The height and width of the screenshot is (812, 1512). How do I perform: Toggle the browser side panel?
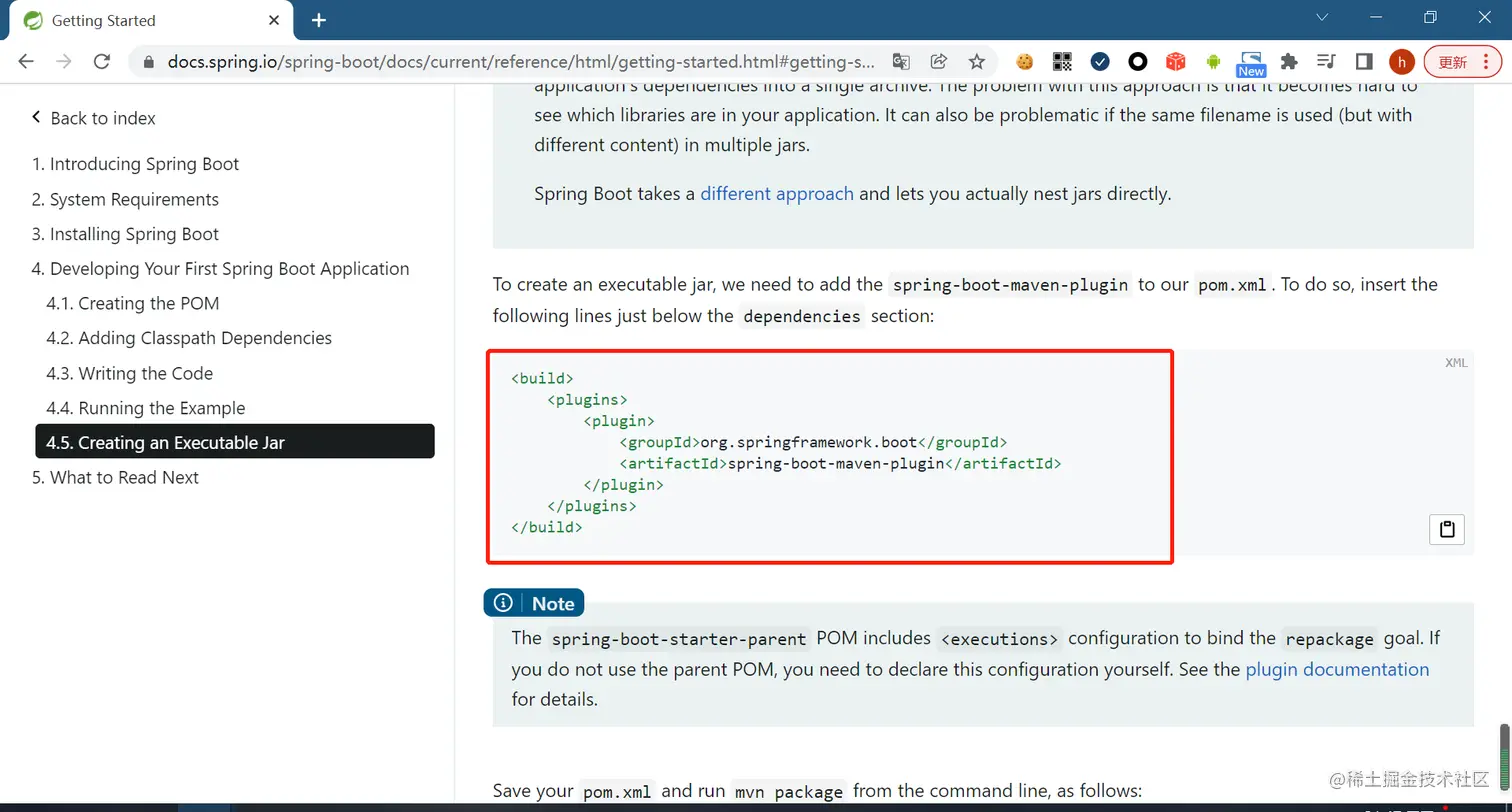coord(1364,61)
